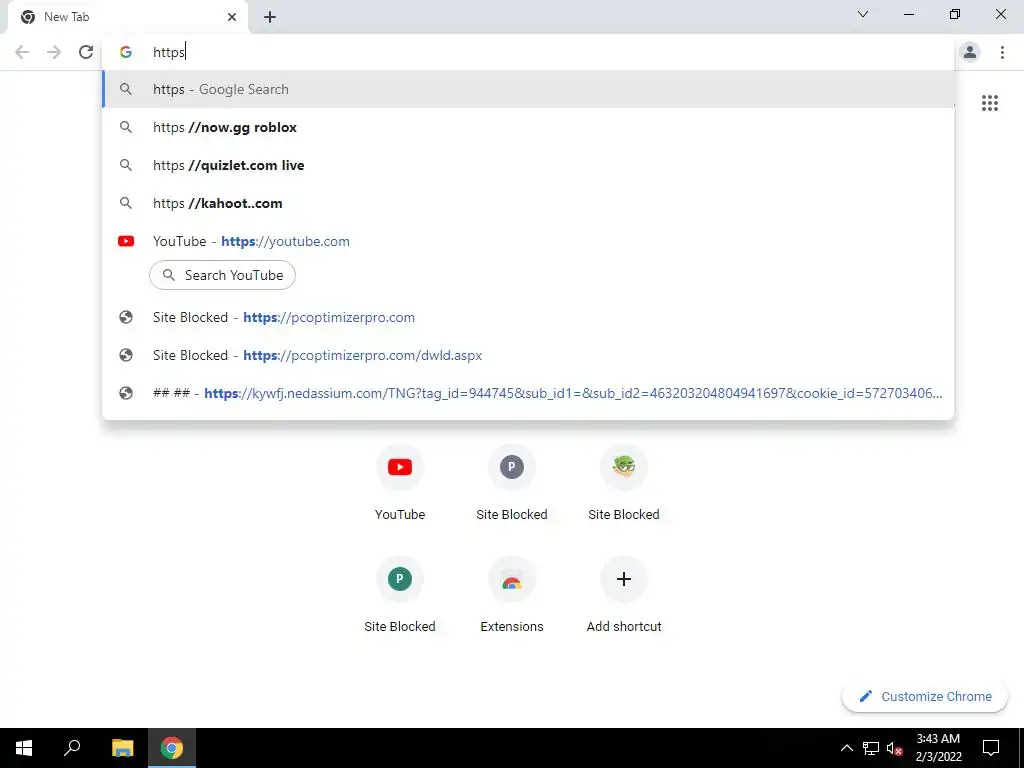Viewport: 1024px width, 768px height.
Task: Open the pcoptimizerpro.com Site Blocked suggestion
Action: (x=528, y=317)
